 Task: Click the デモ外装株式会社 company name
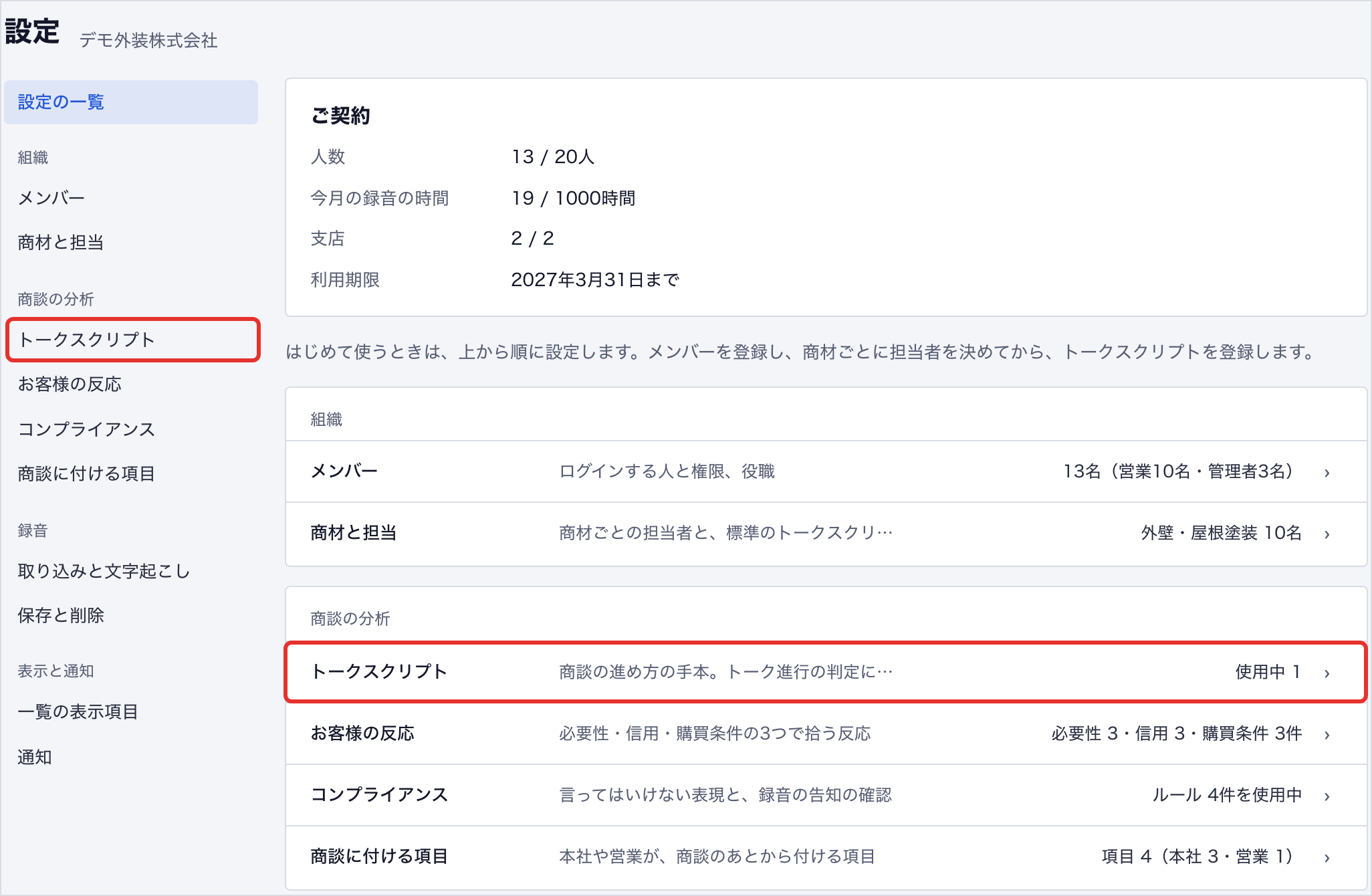point(148,41)
